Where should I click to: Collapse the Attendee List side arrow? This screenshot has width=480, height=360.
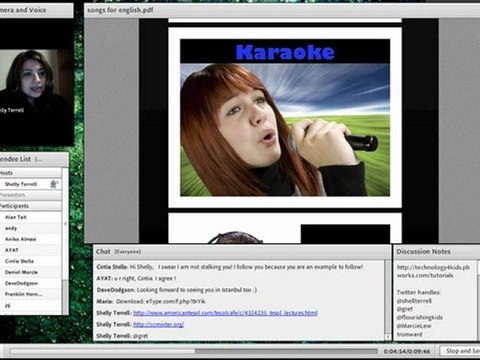pyautogui.click(x=65, y=224)
